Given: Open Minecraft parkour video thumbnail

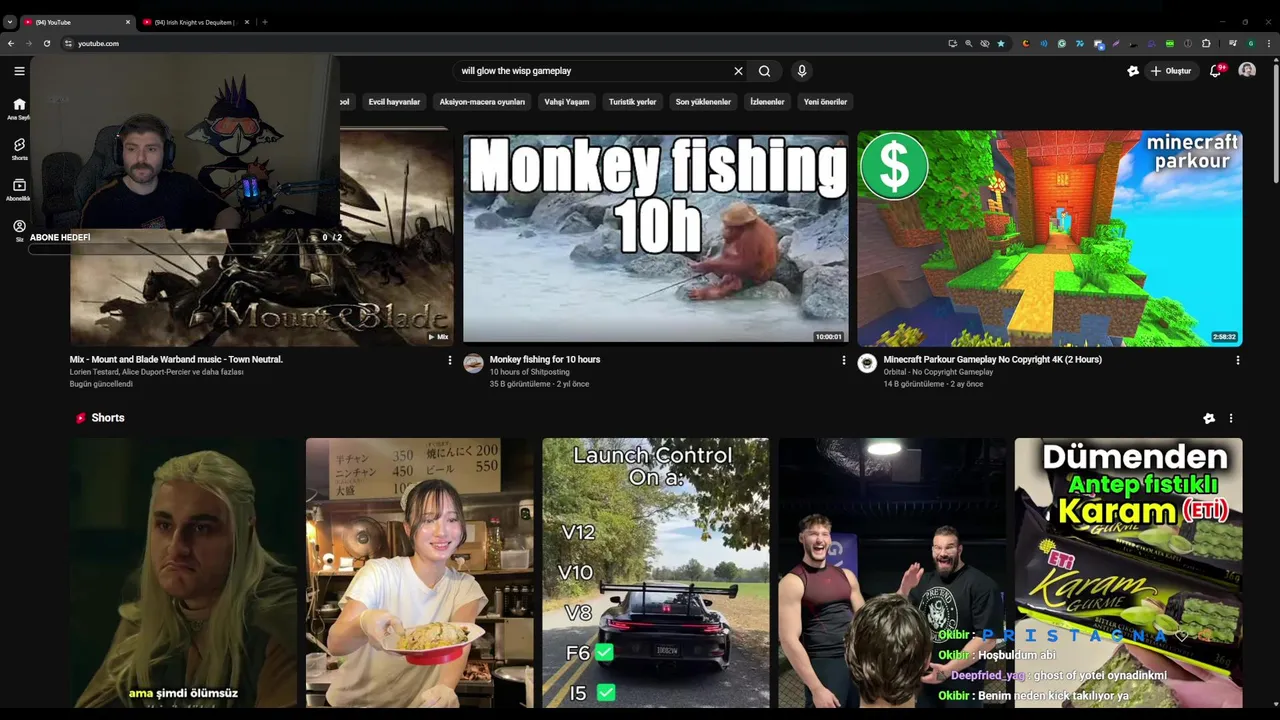Looking at the screenshot, I should [1049, 238].
